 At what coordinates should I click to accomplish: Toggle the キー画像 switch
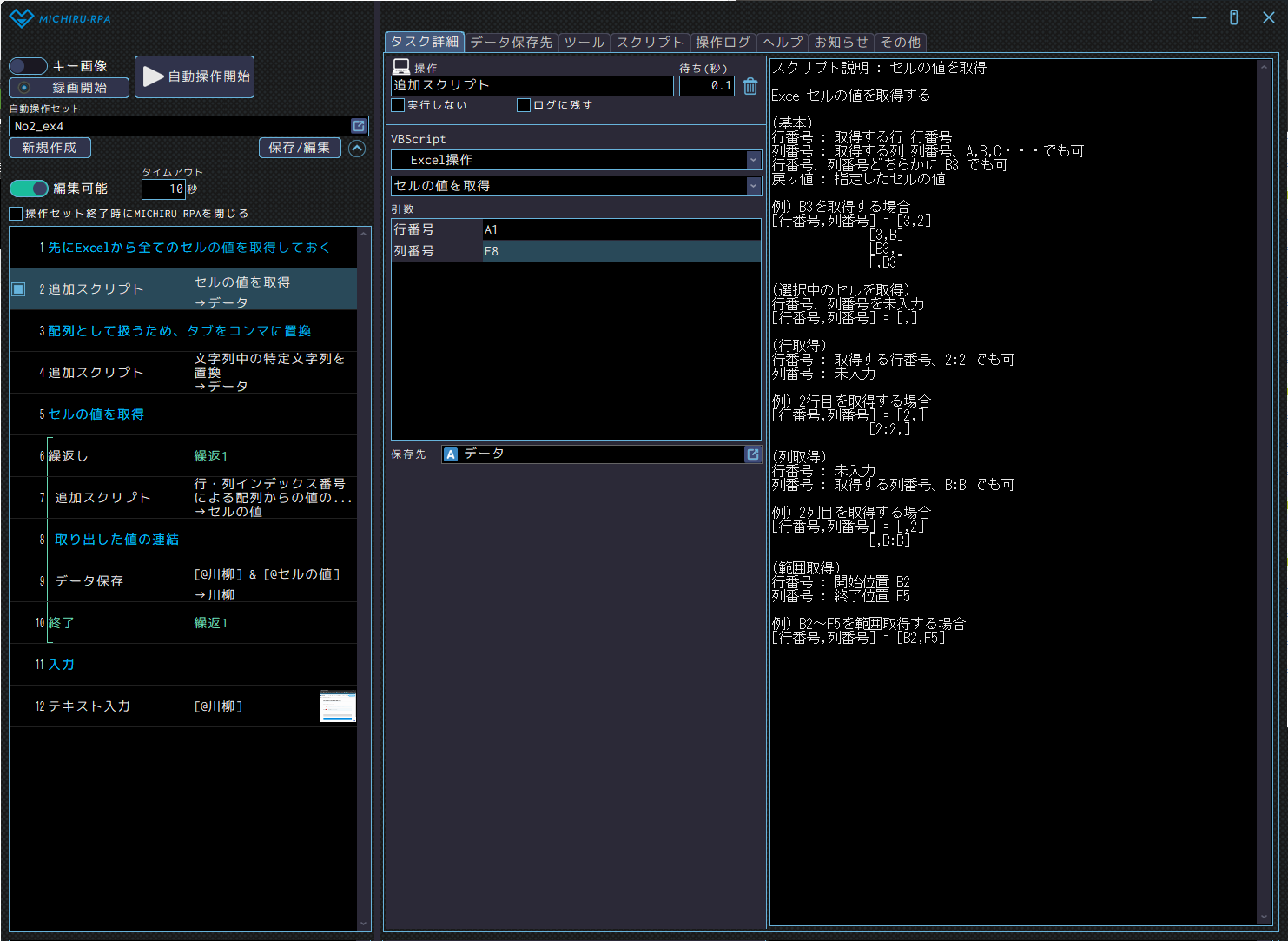pos(28,66)
